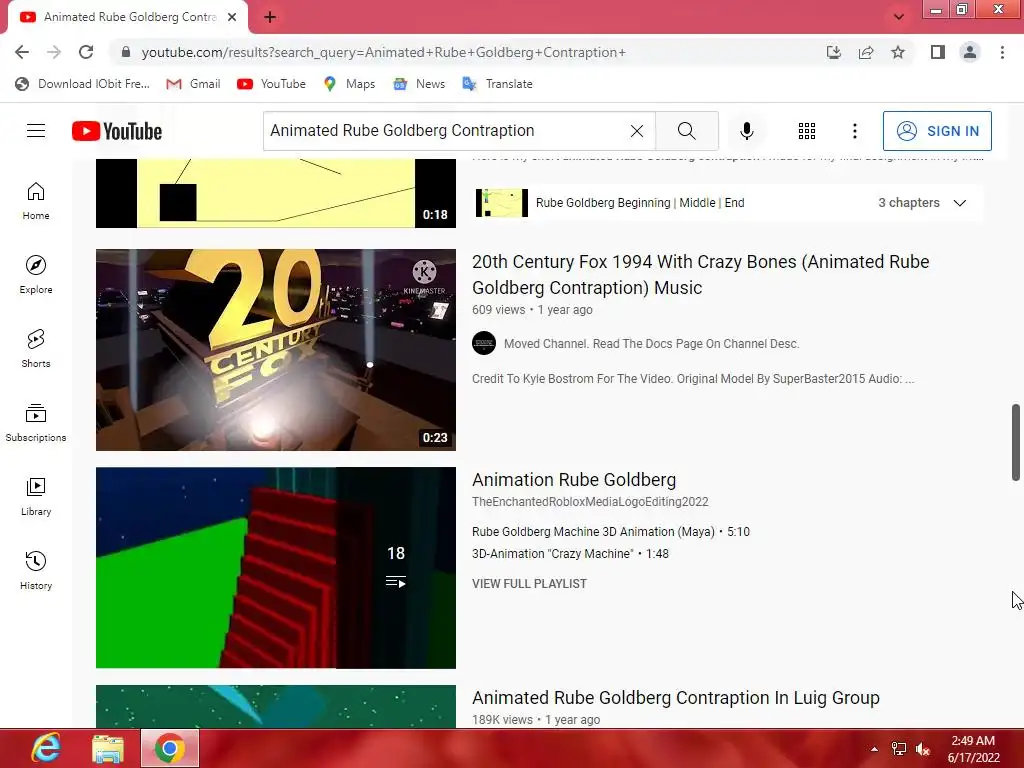The image size is (1024, 768).
Task: Open Library in sidebar
Action: tap(36, 497)
